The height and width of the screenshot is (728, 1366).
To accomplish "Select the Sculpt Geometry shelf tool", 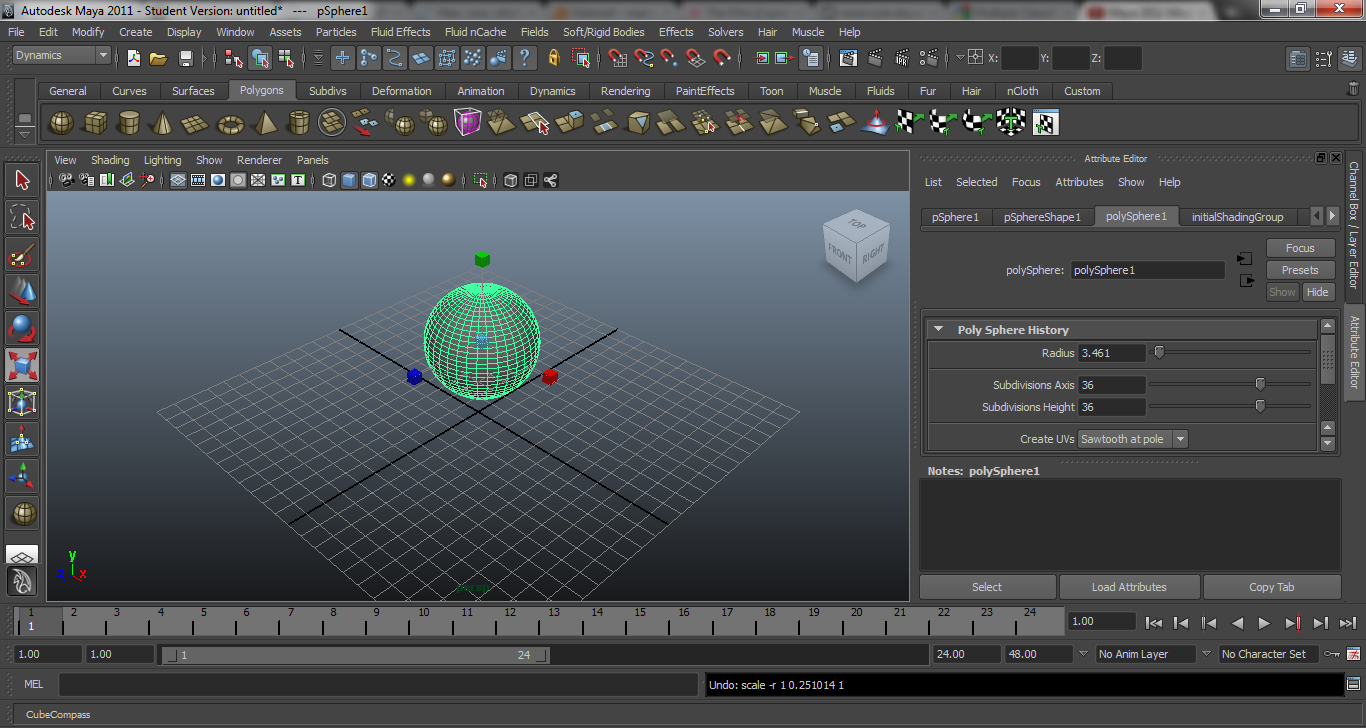I will click(x=875, y=122).
